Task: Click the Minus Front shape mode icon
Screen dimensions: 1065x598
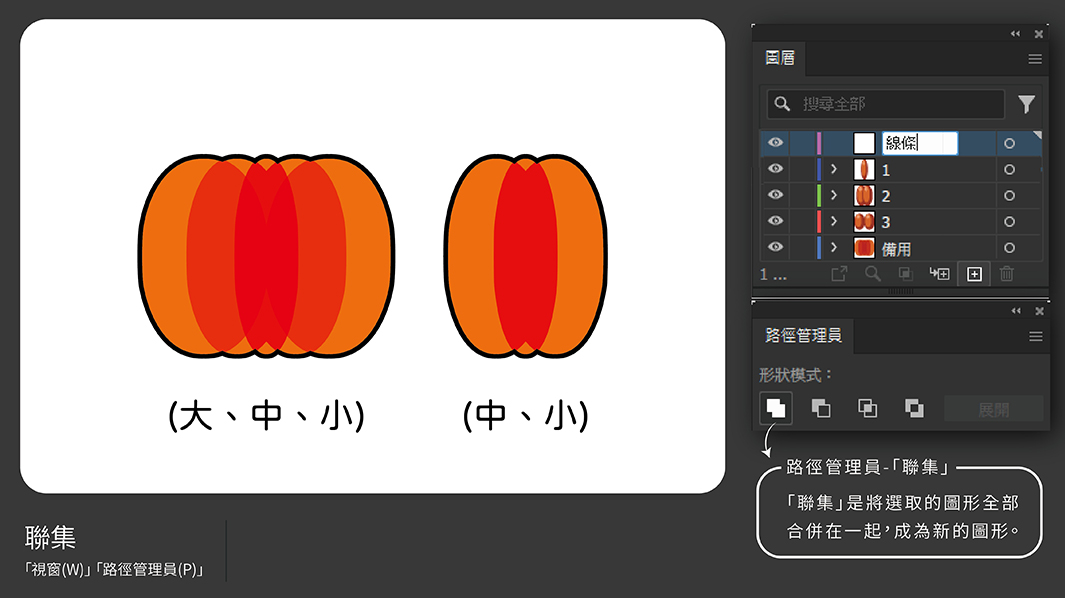Action: tap(821, 408)
